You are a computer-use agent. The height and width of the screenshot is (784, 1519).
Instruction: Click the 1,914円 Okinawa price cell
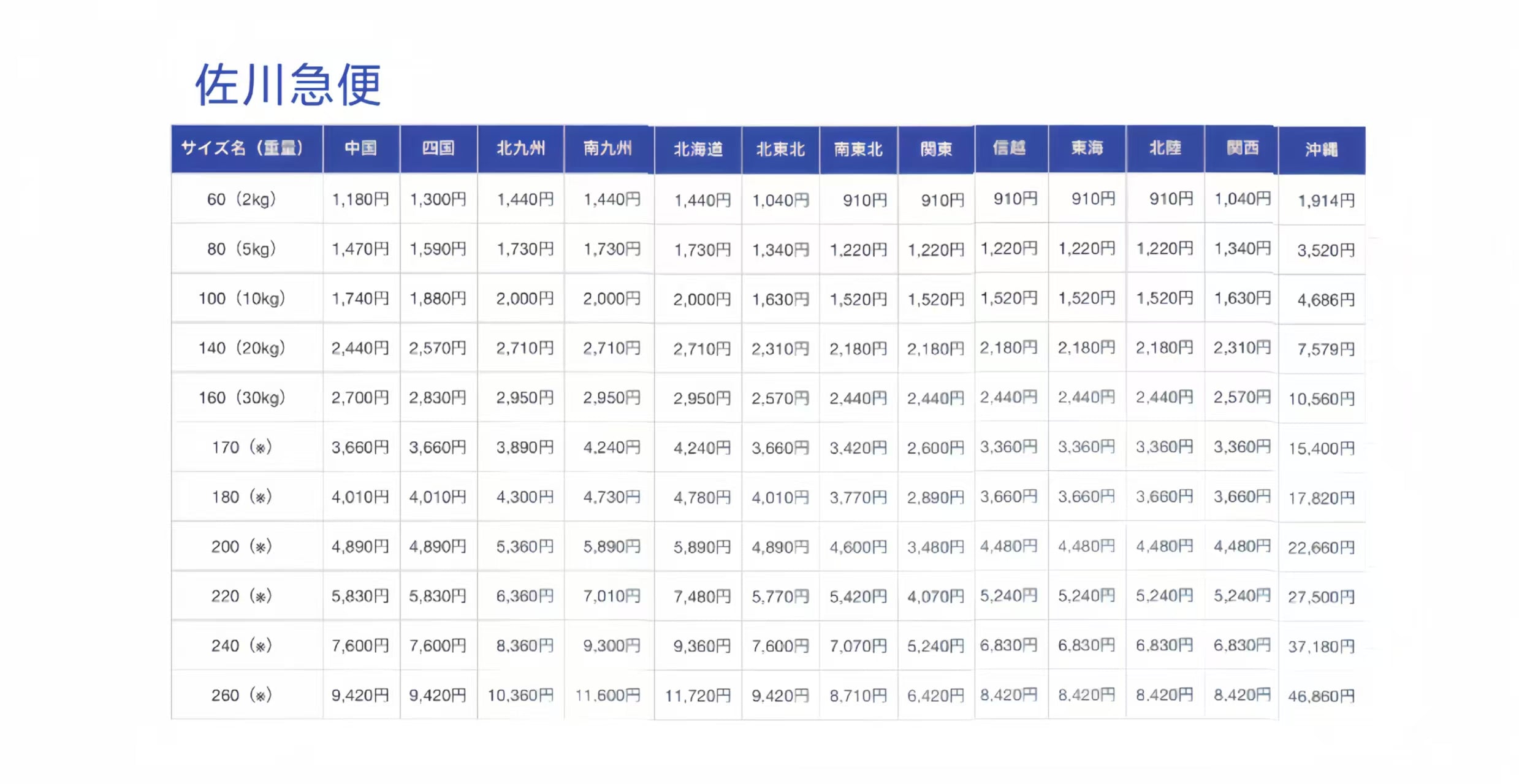1325,200
